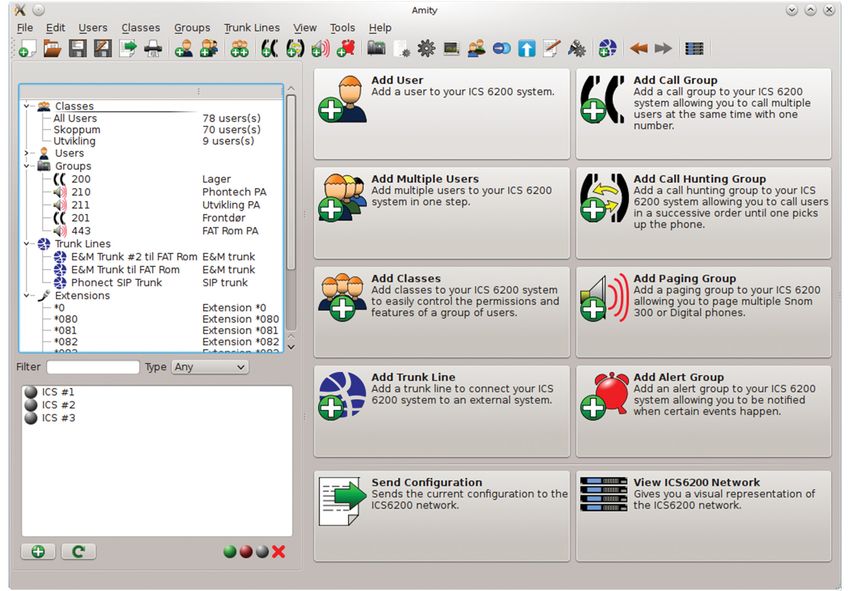This screenshot has width=850, height=591.
Task: Expand the Users tree node arrow
Action: coord(26,153)
